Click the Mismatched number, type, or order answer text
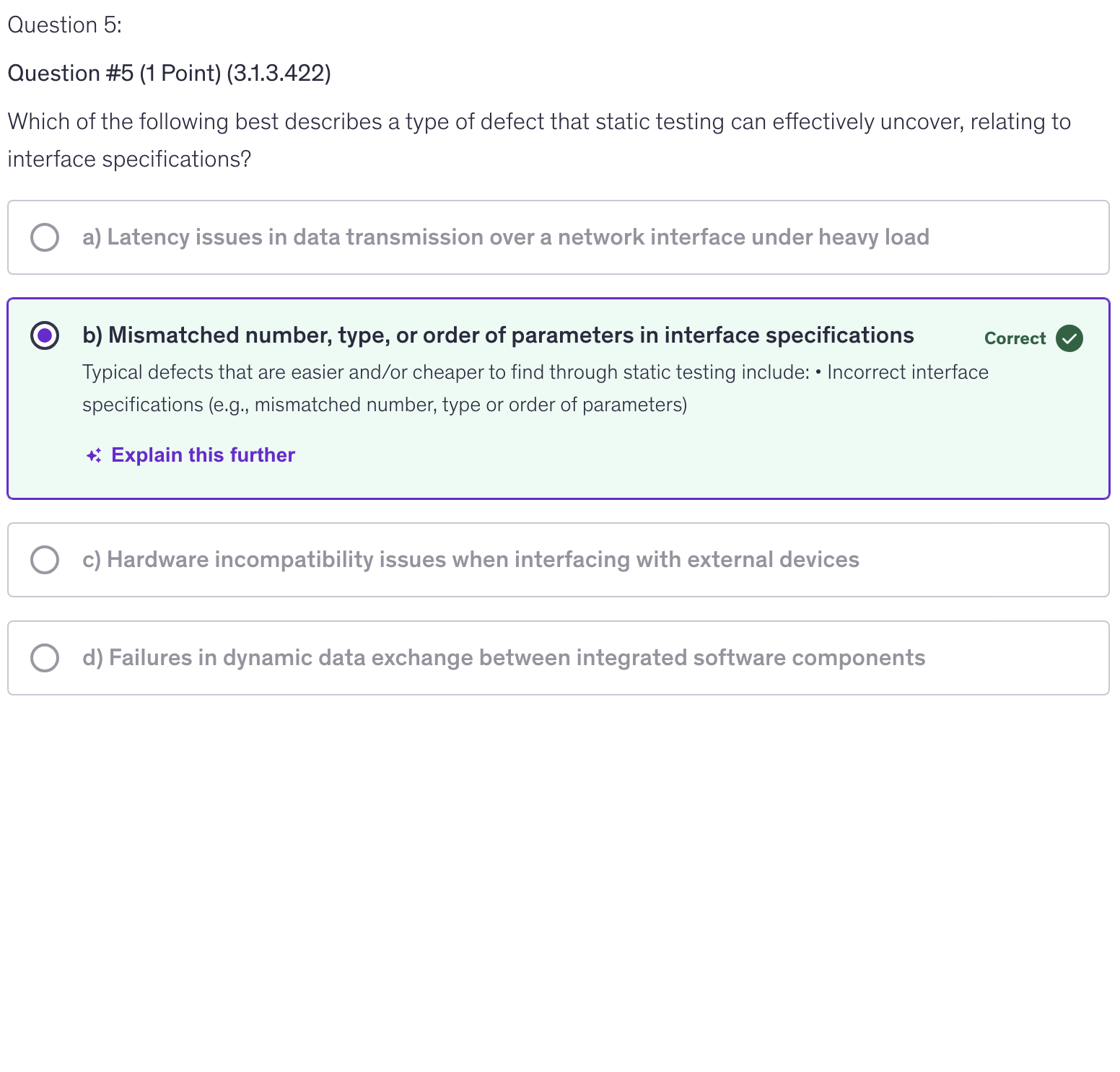The image size is (1120, 1072). [498, 335]
